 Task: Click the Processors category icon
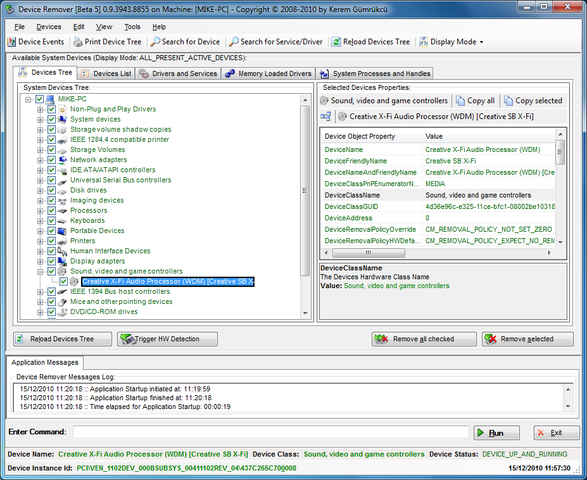[x=63, y=210]
